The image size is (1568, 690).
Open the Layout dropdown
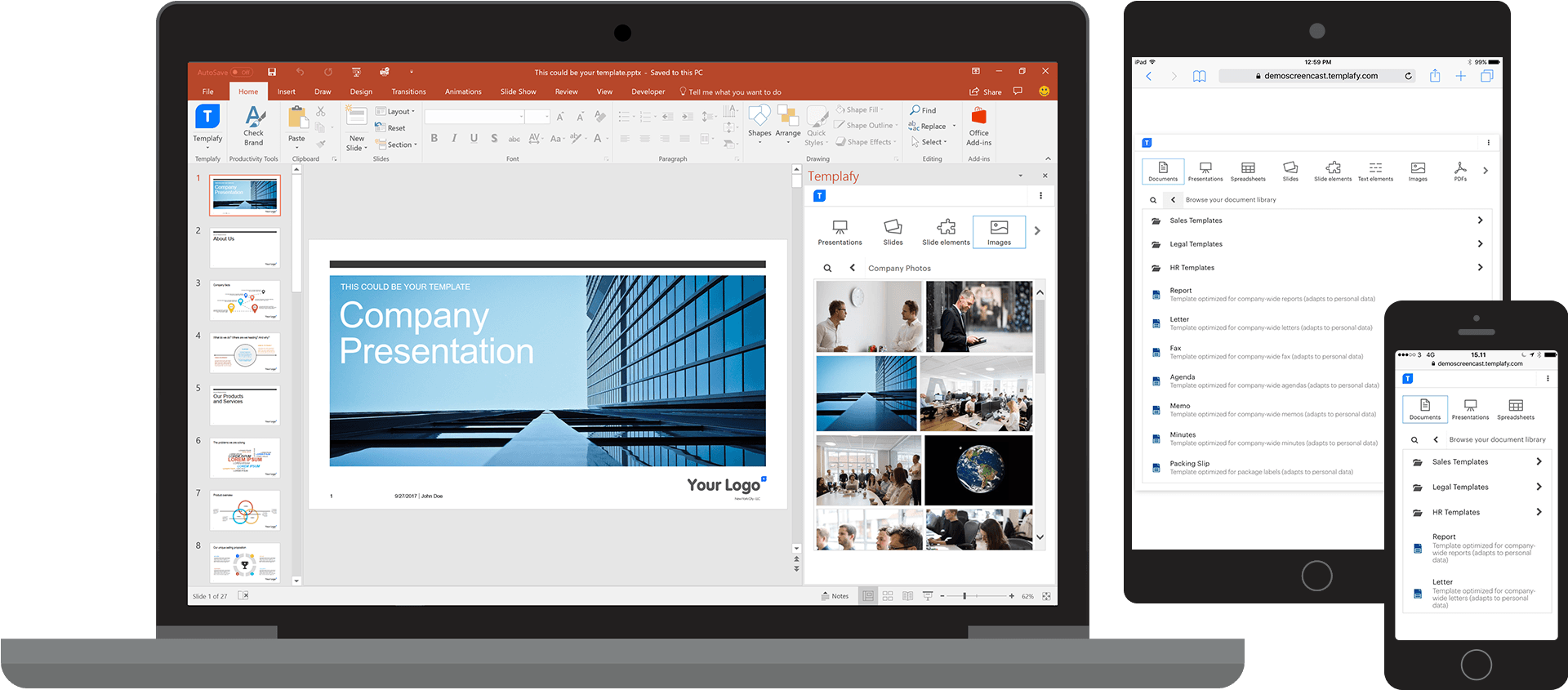point(395,112)
